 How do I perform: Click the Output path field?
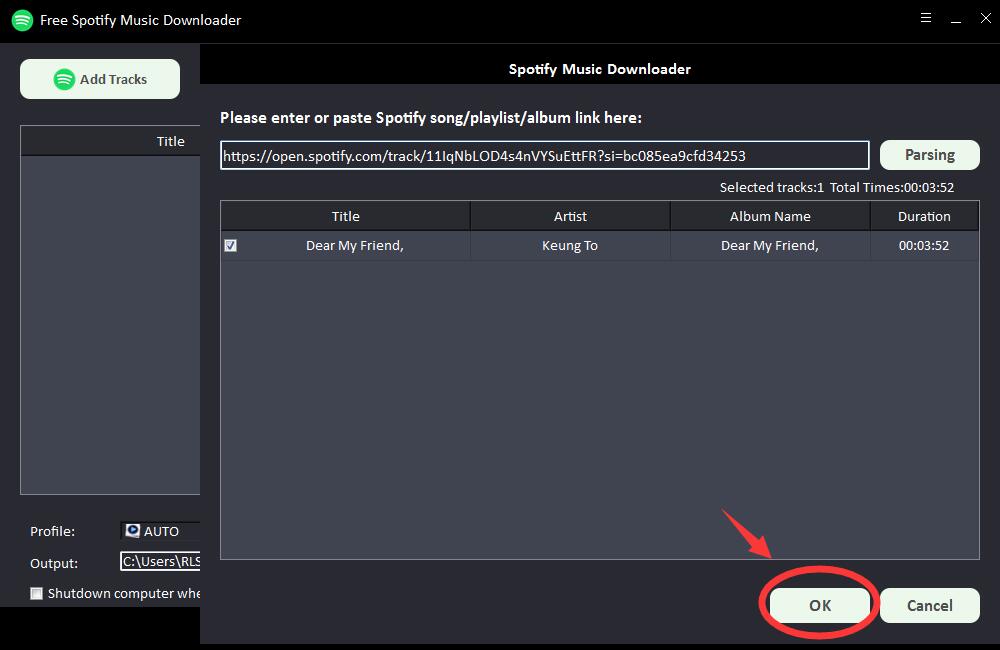[x=161, y=562]
